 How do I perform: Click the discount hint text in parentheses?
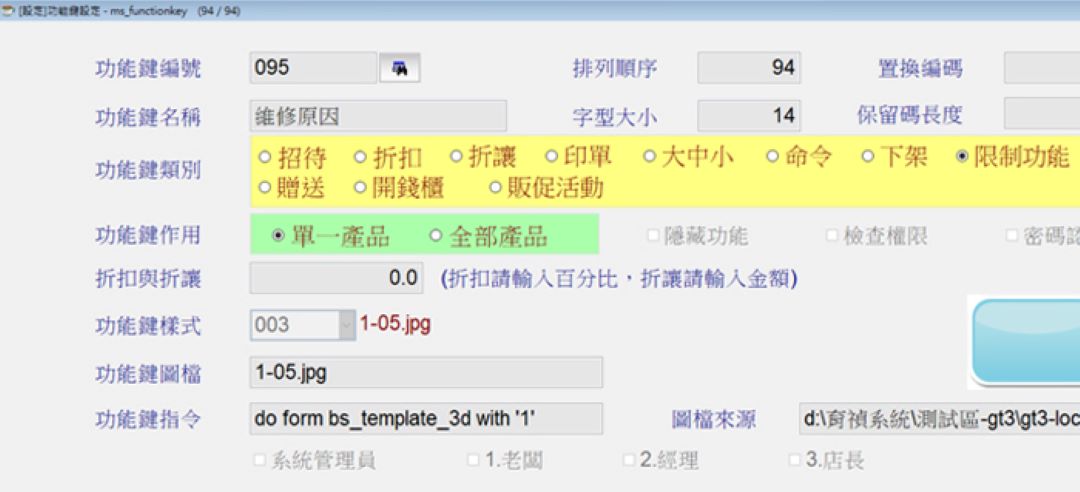coord(619,279)
